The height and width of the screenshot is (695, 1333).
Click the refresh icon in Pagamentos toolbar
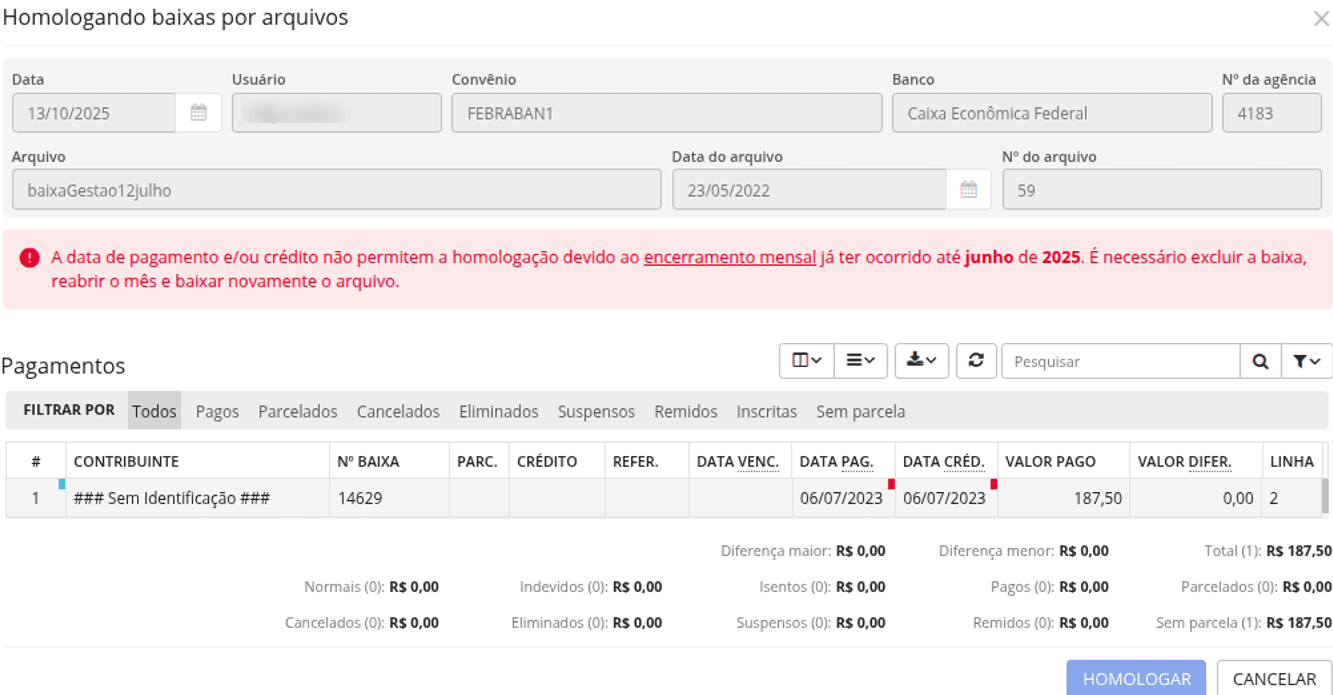pyautogui.click(x=976, y=361)
